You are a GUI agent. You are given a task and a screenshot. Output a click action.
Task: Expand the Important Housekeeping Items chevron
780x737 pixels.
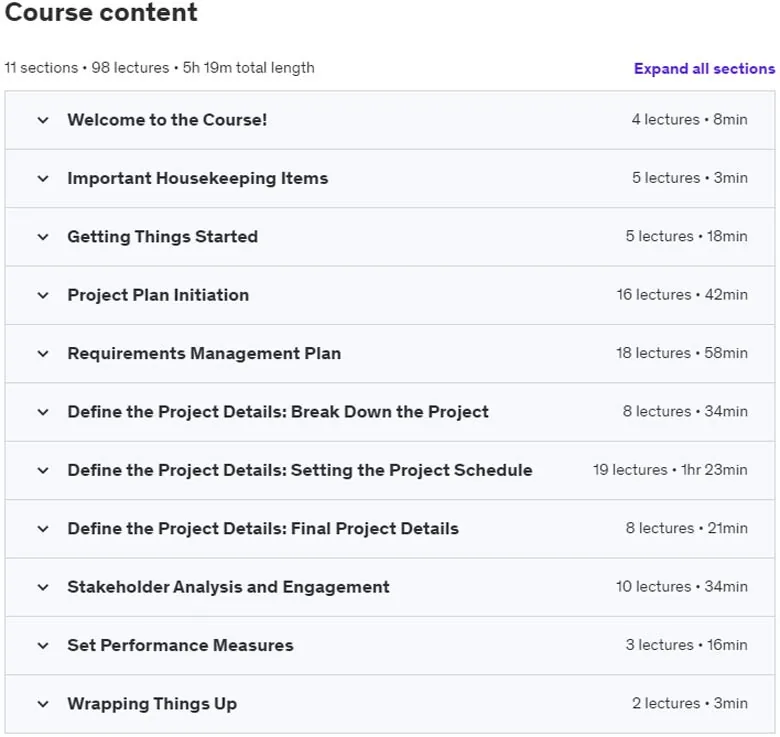coord(43,179)
